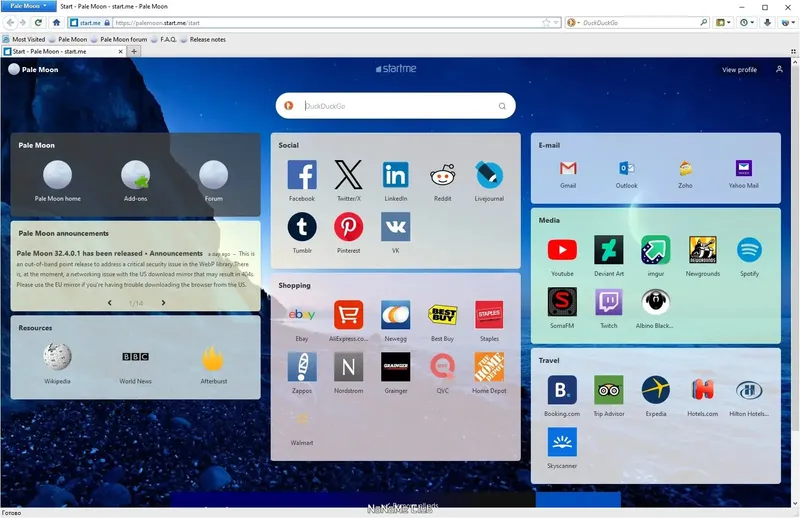
Task: Open the Home Depot shortcut
Action: tap(489, 367)
